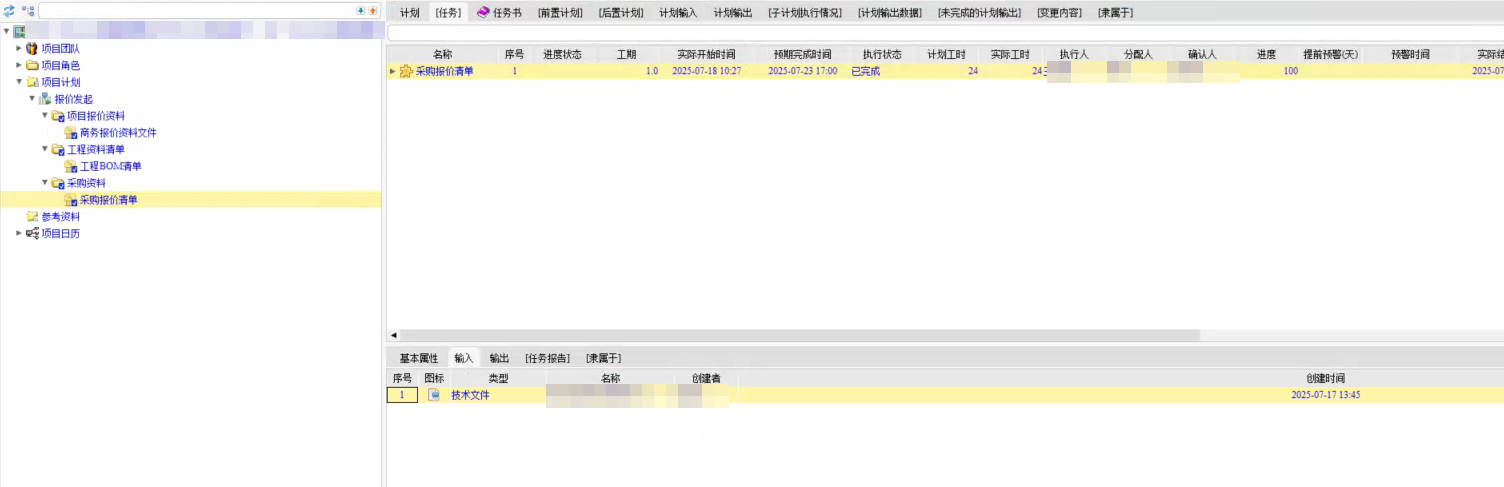Expand the 项目团队 node

(x=18, y=48)
